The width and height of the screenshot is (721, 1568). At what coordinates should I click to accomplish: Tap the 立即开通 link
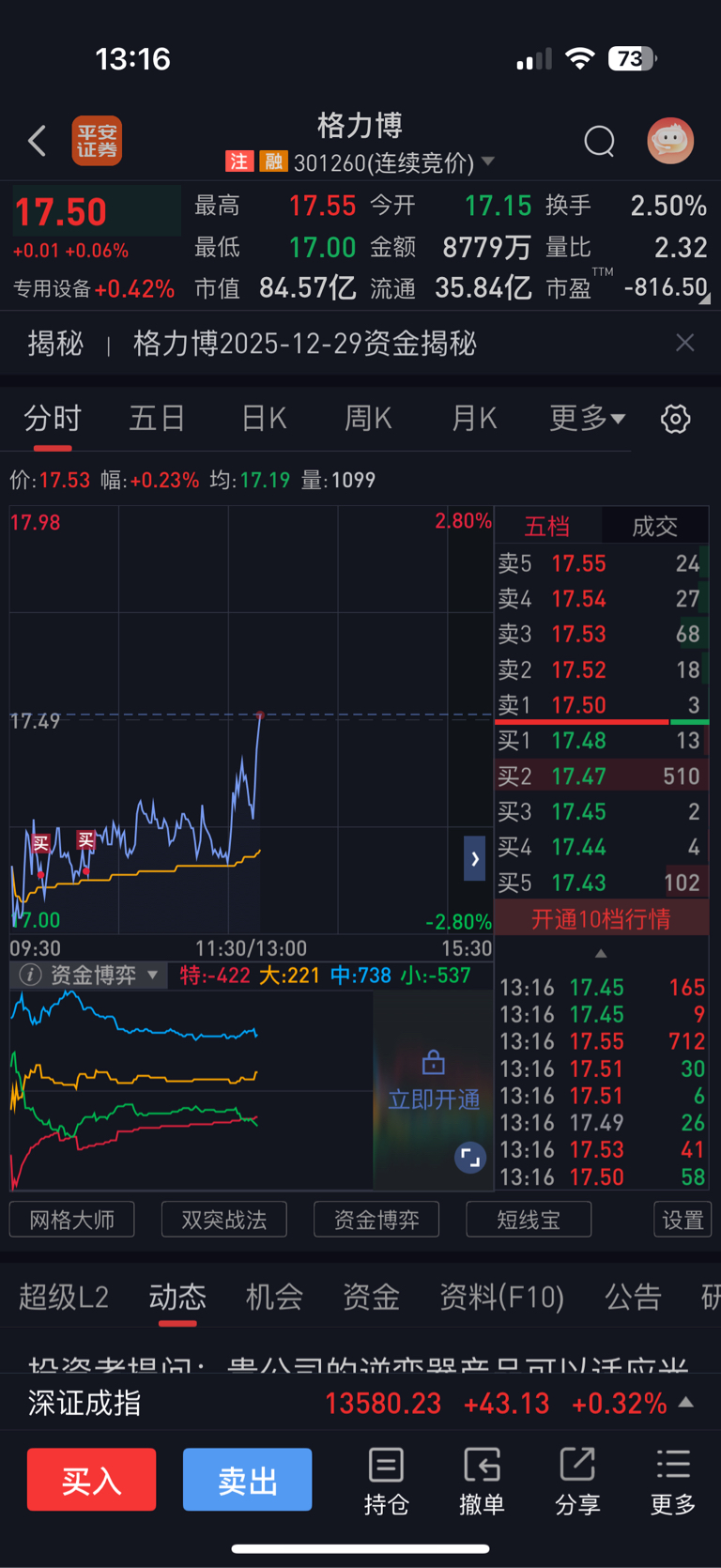(434, 1099)
